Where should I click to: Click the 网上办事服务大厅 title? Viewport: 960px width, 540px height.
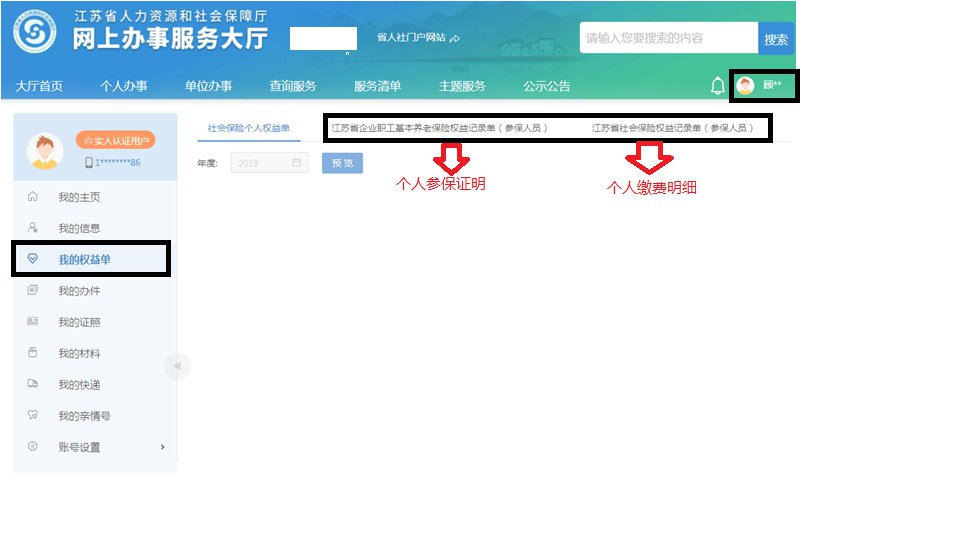(170, 39)
